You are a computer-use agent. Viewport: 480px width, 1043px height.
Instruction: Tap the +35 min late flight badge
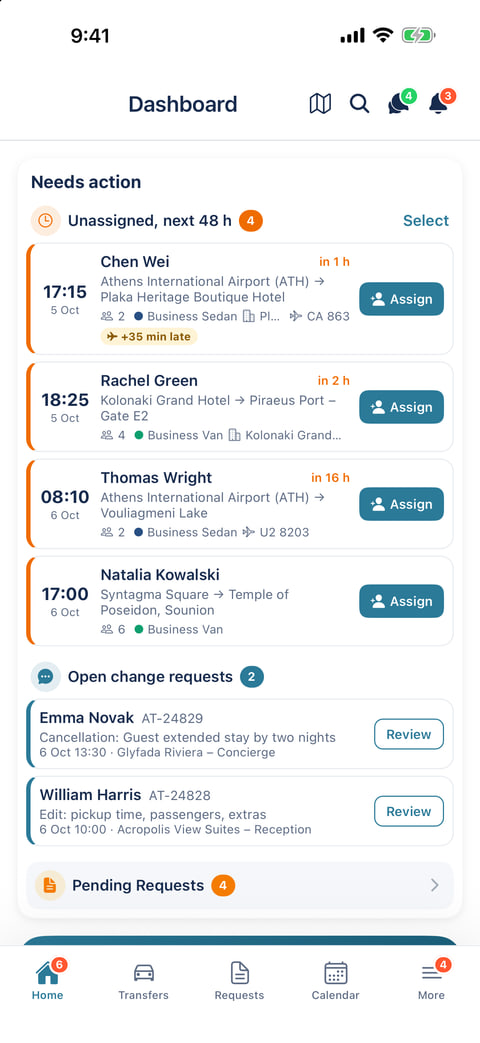point(149,337)
